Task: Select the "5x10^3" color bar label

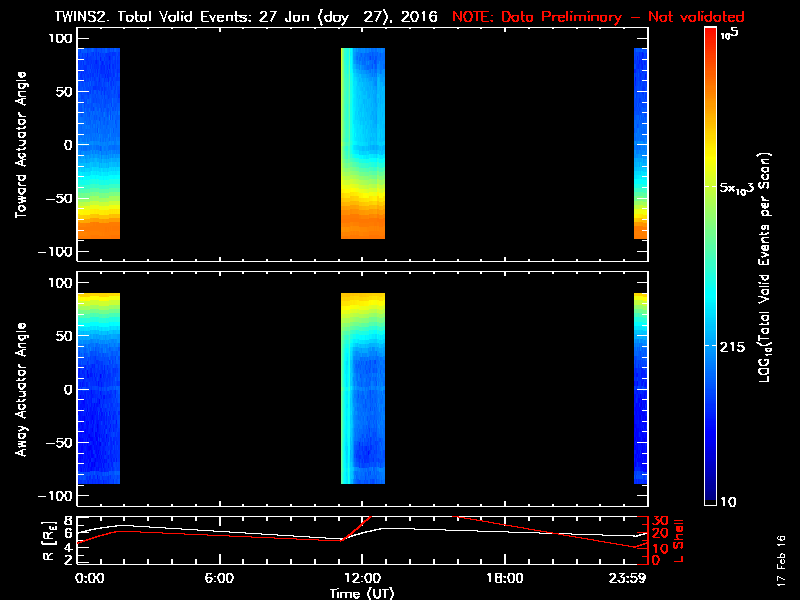Action: tap(737, 187)
